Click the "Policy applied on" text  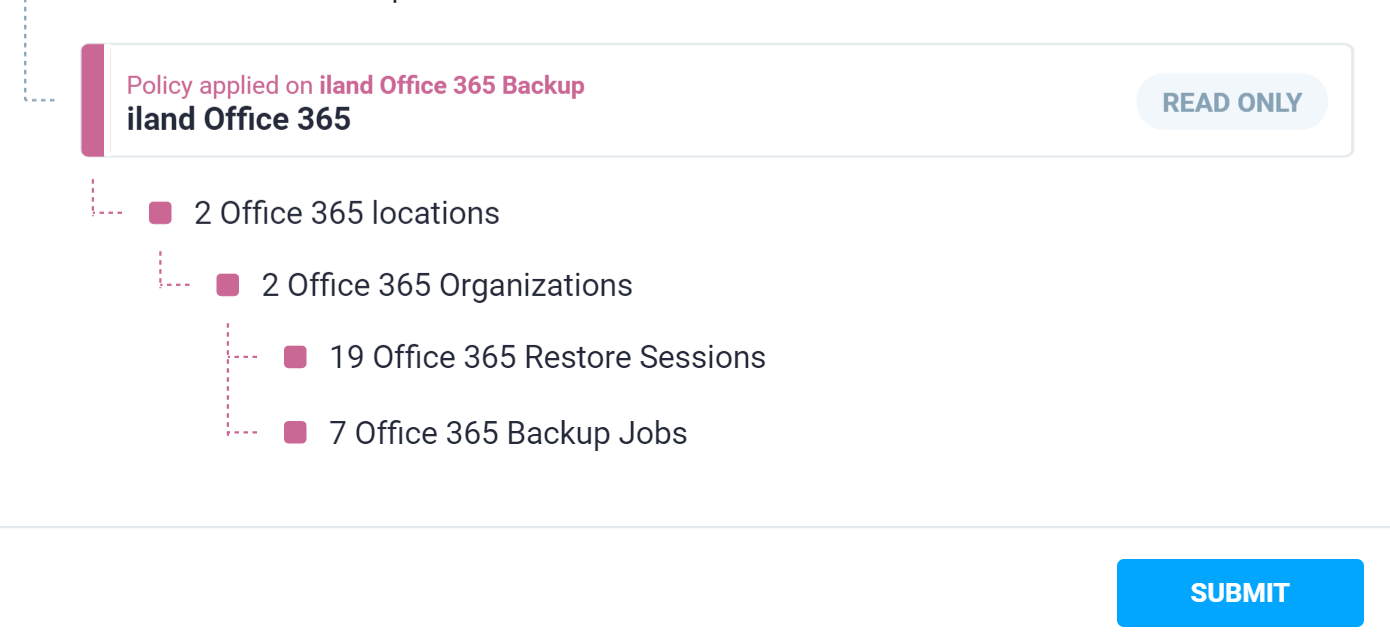pyautogui.click(x=220, y=86)
